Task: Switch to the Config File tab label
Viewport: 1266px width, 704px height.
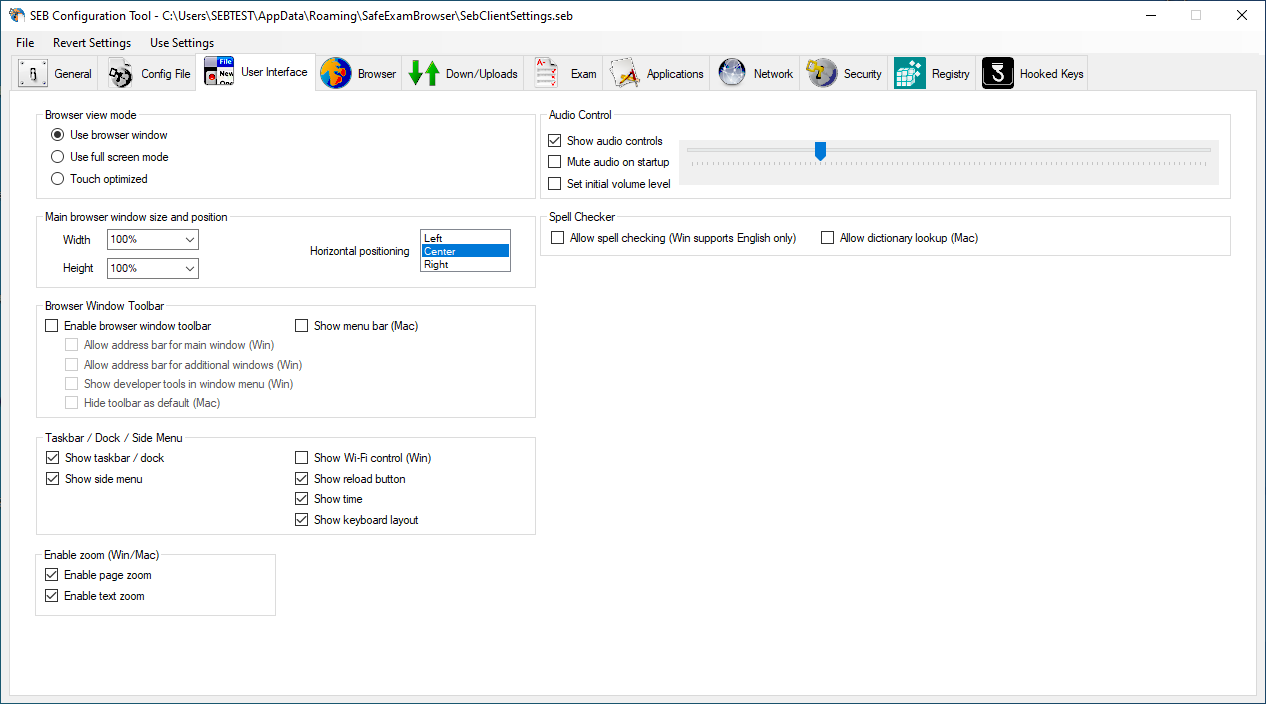Action: click(x=166, y=74)
